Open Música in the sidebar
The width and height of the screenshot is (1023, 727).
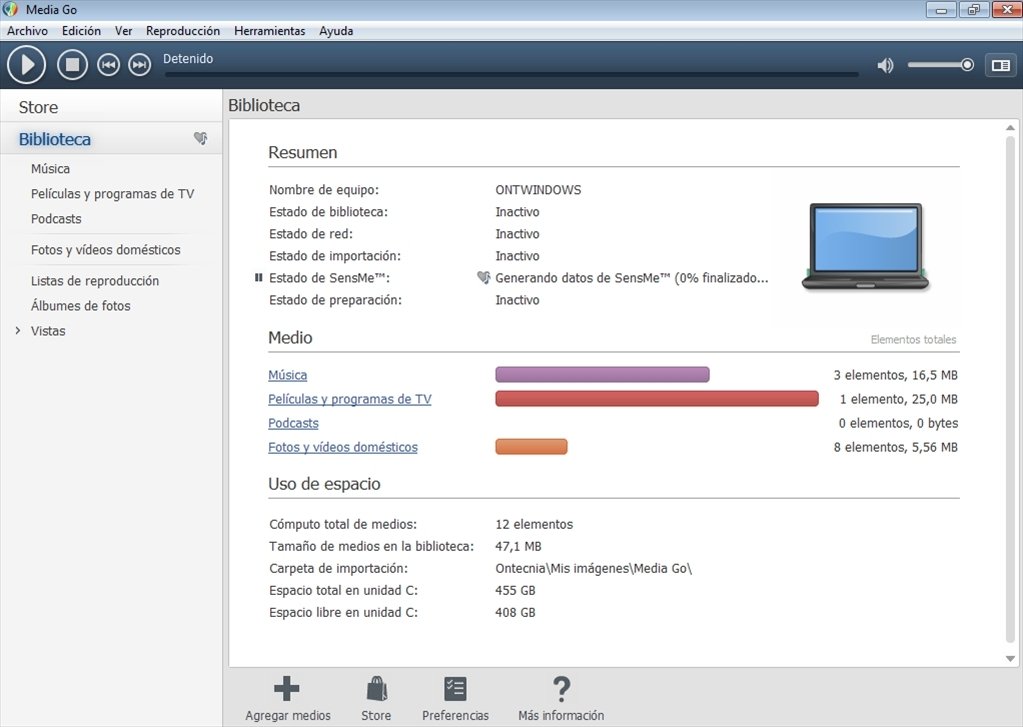click(x=50, y=168)
